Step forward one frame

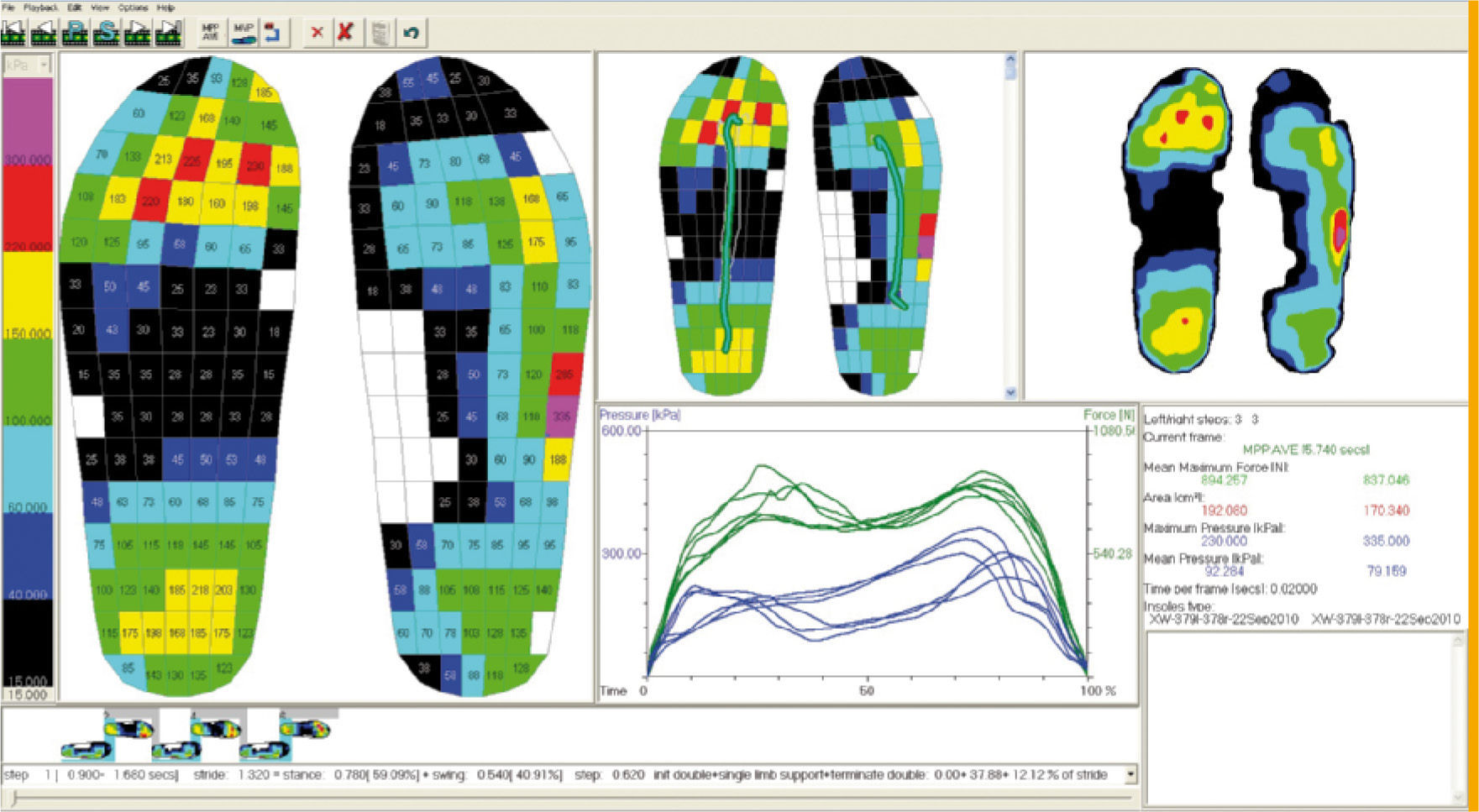138,33
